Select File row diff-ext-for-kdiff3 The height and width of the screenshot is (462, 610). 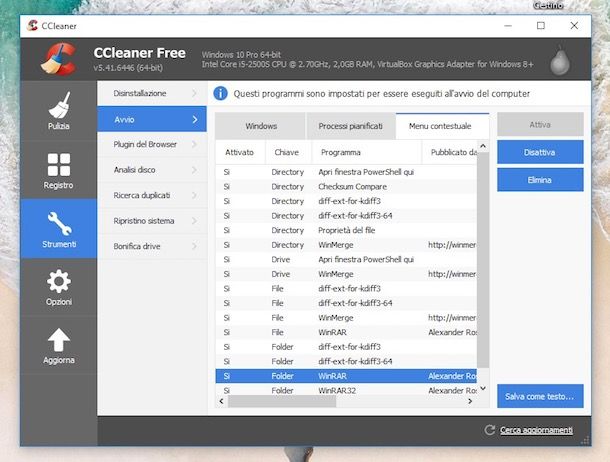[346, 289]
